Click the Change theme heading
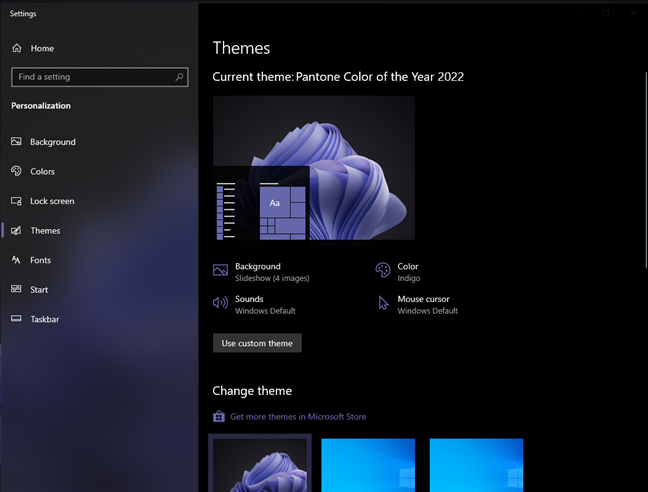The image size is (648, 492). coord(252,391)
